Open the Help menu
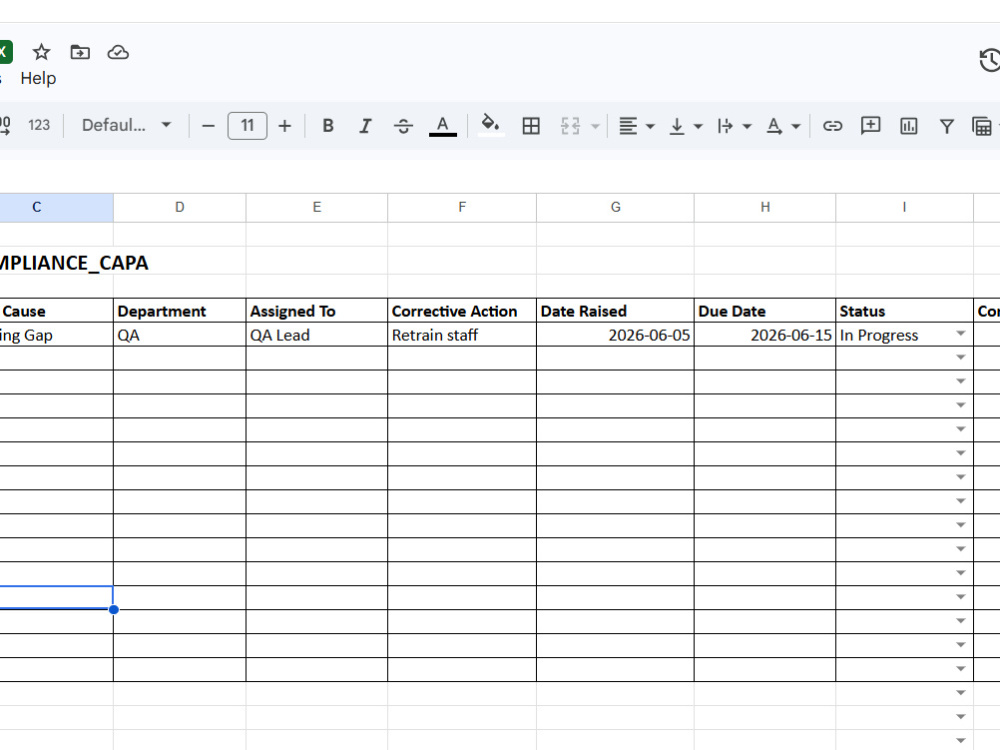 [x=38, y=78]
